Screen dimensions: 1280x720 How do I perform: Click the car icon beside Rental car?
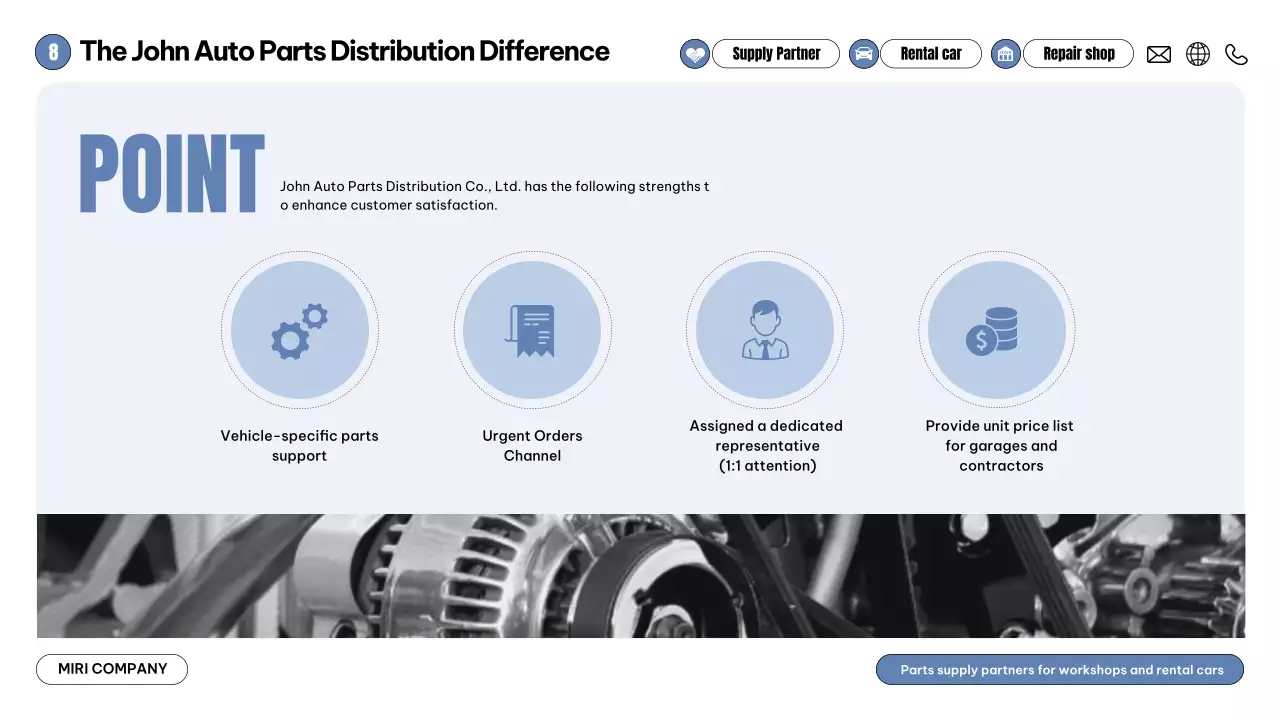coord(864,54)
